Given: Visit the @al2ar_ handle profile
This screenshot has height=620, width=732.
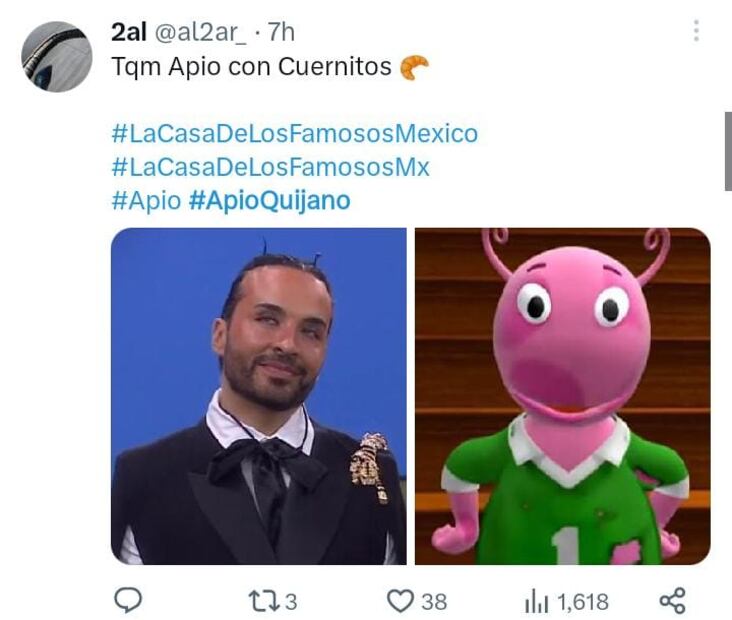Looking at the screenshot, I should 200,33.
